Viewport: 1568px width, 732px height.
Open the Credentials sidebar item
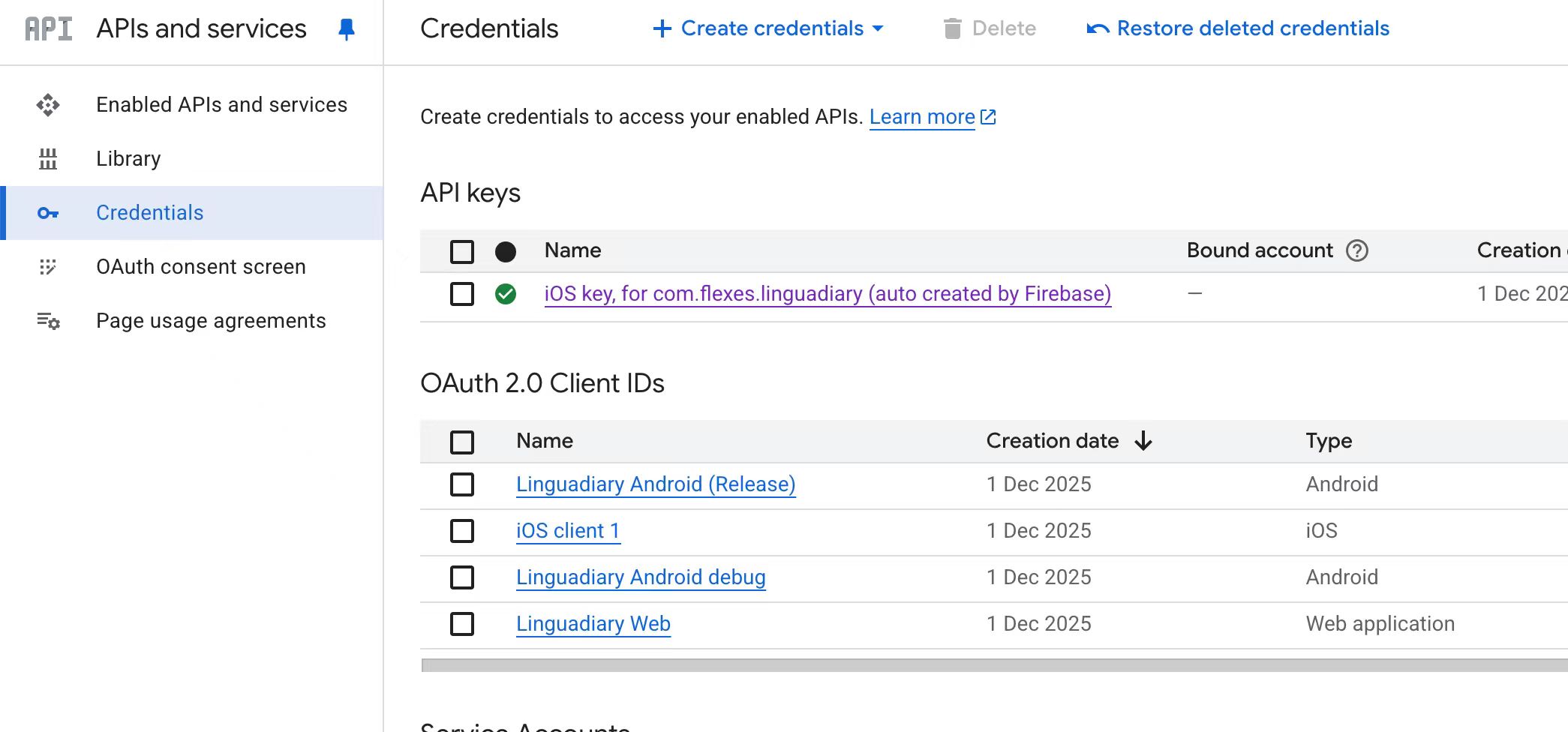pyautogui.click(x=150, y=213)
